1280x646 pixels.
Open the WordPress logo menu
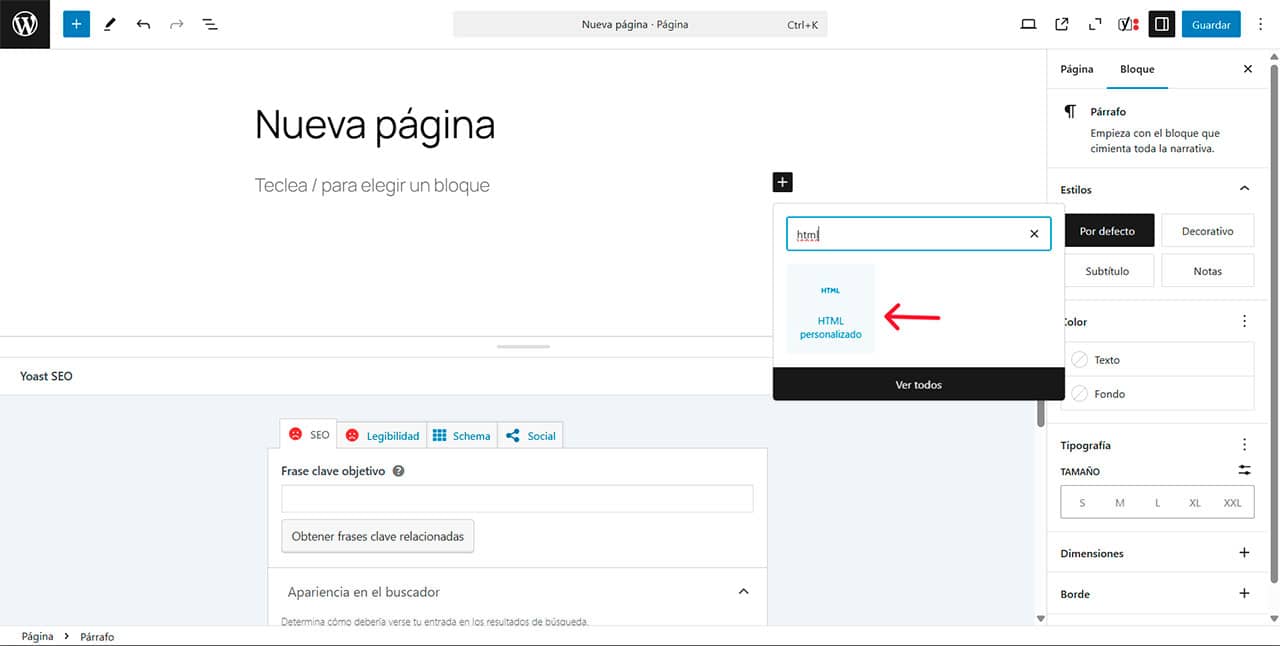25,24
